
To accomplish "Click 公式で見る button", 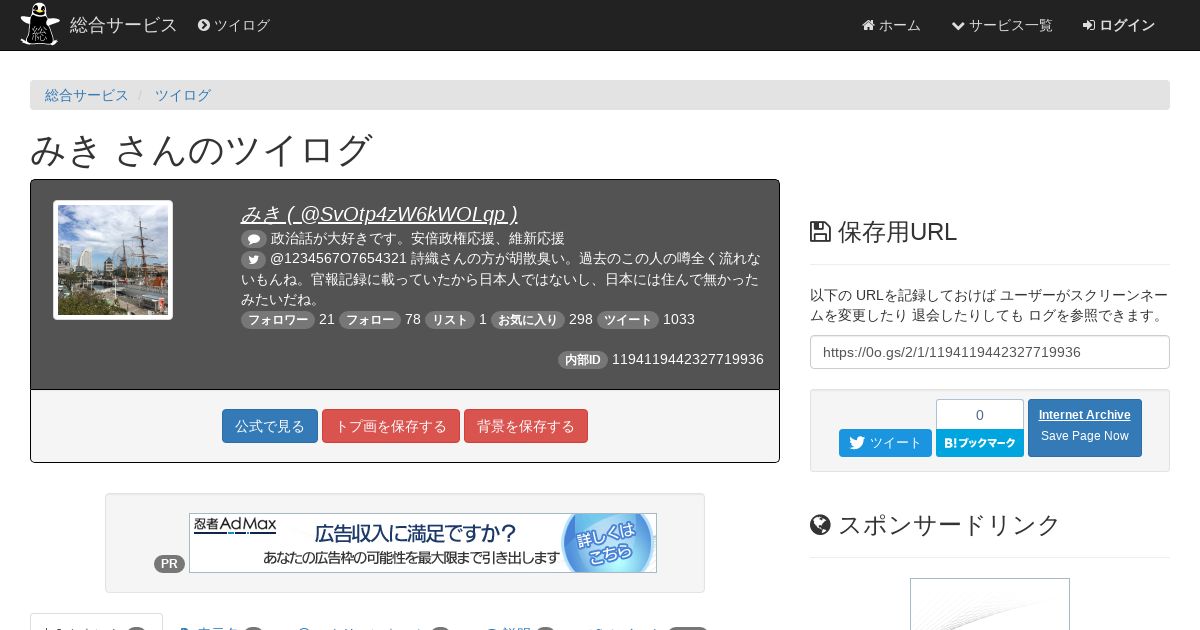I will (x=270, y=426).
